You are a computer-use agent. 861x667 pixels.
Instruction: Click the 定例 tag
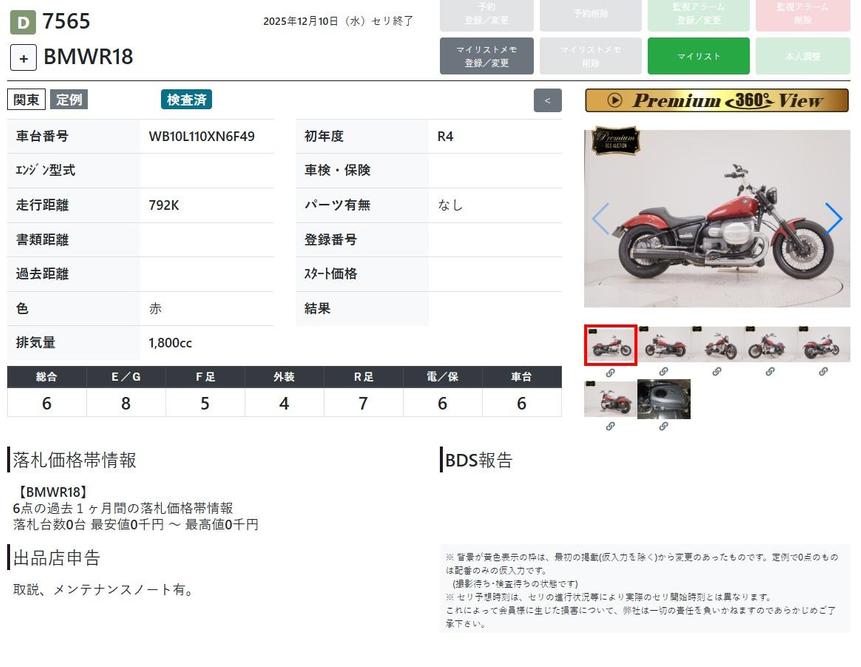pos(69,100)
